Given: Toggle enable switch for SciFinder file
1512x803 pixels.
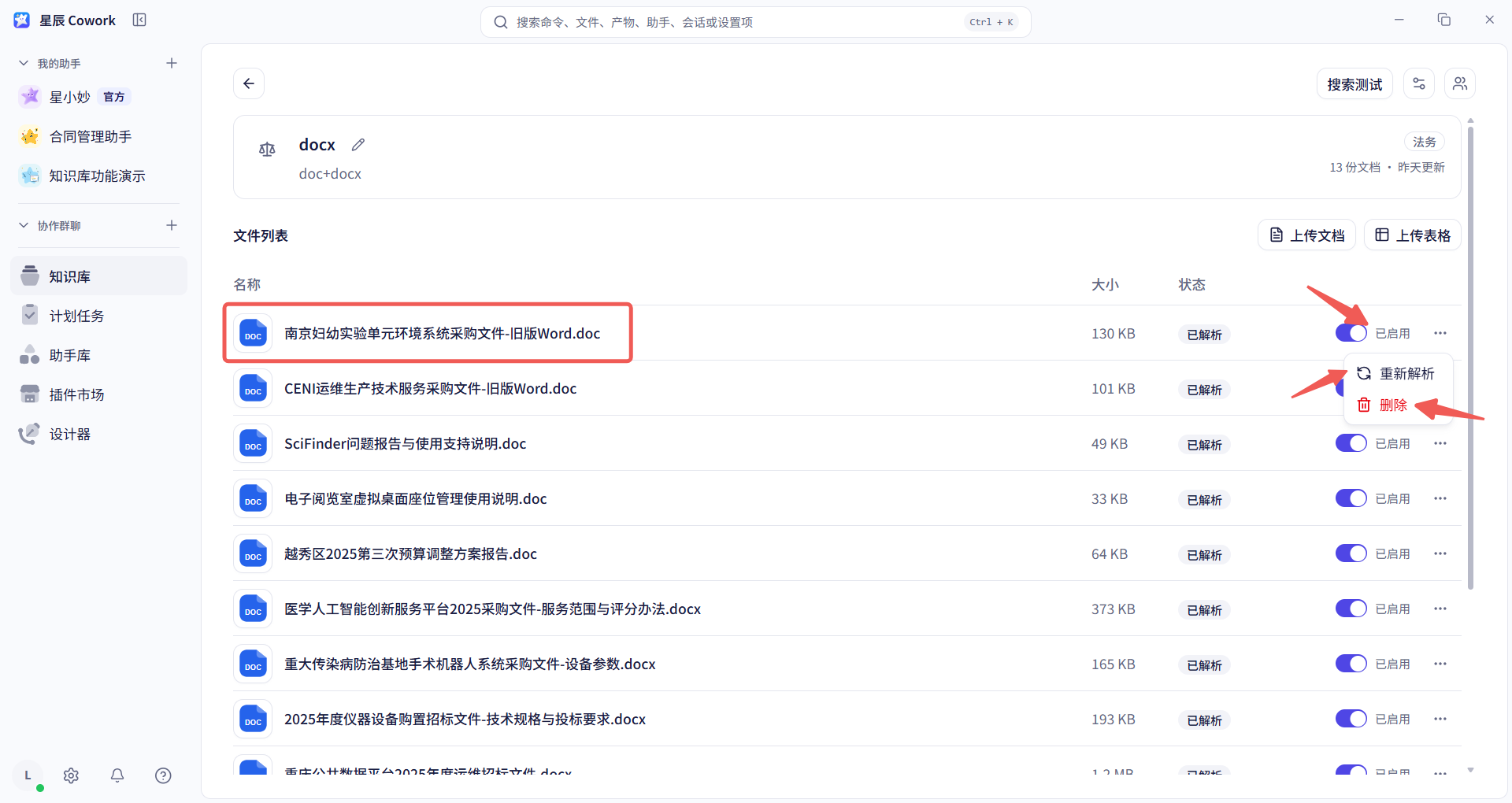Looking at the screenshot, I should 1351,443.
